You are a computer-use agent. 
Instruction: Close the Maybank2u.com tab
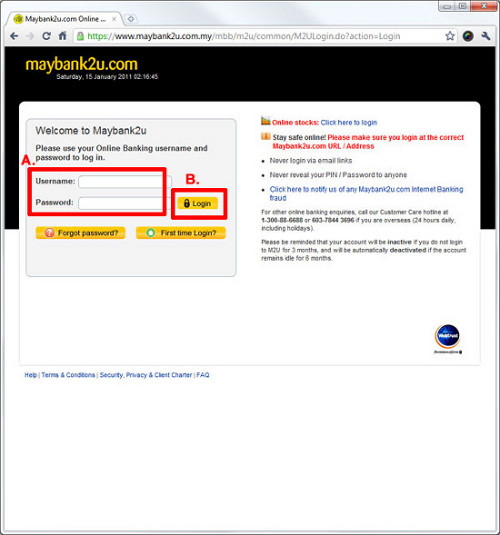click(x=114, y=19)
